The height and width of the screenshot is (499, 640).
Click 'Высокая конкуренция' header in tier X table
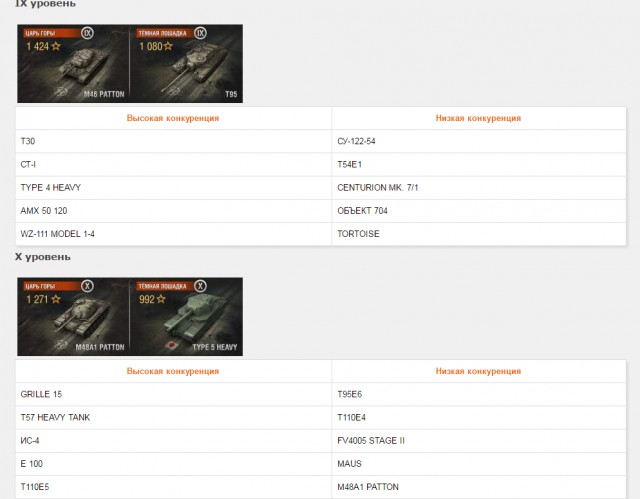(x=173, y=371)
